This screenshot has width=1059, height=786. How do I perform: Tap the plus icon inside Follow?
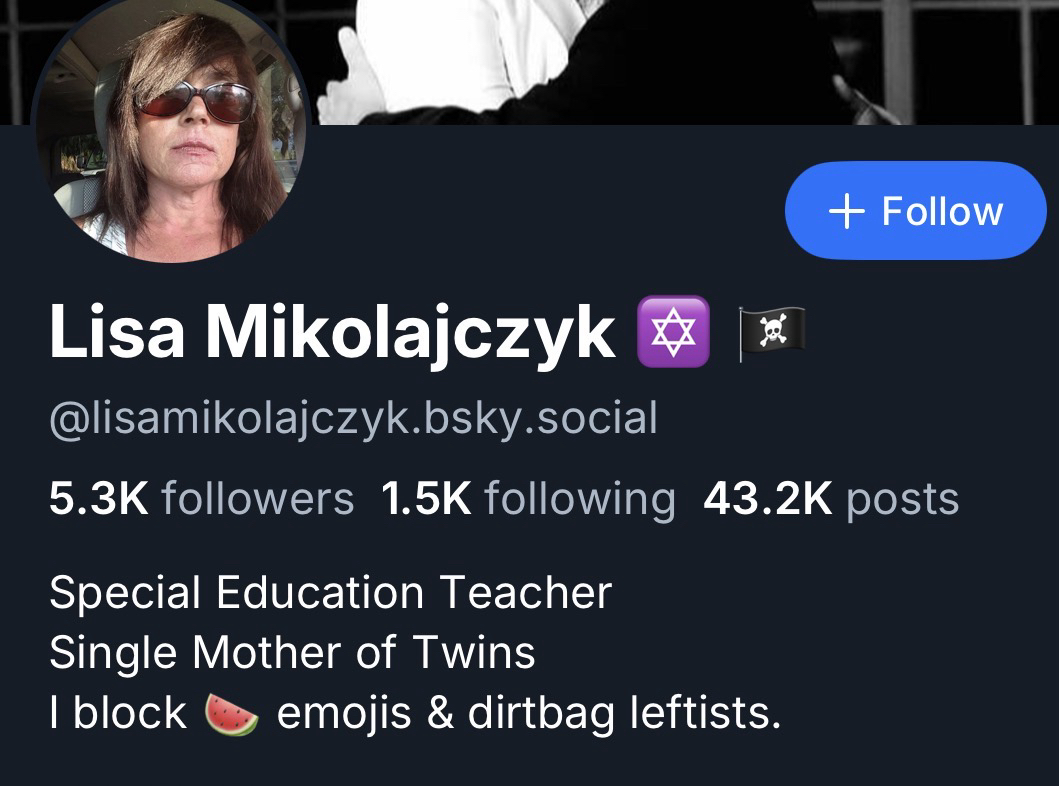(x=846, y=211)
